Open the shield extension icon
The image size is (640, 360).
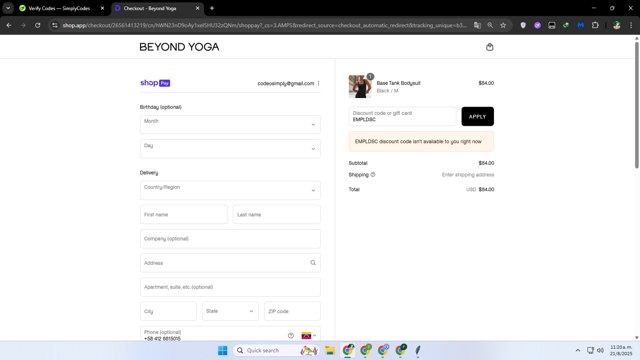(x=523, y=25)
